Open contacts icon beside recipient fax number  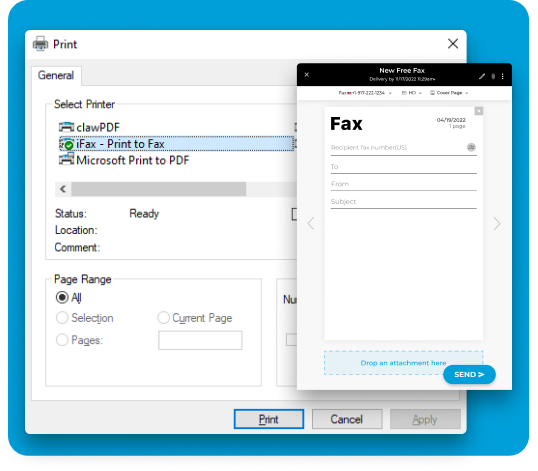[471, 147]
